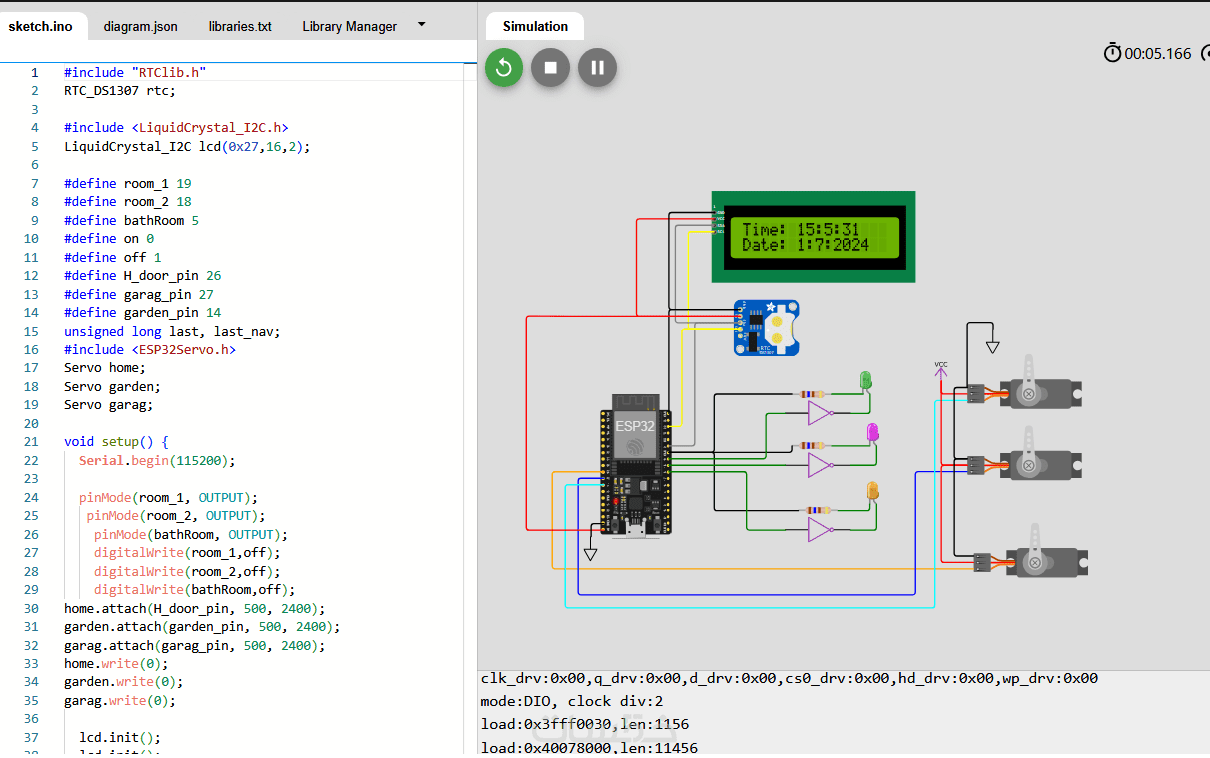Click the orange LED

point(872,491)
